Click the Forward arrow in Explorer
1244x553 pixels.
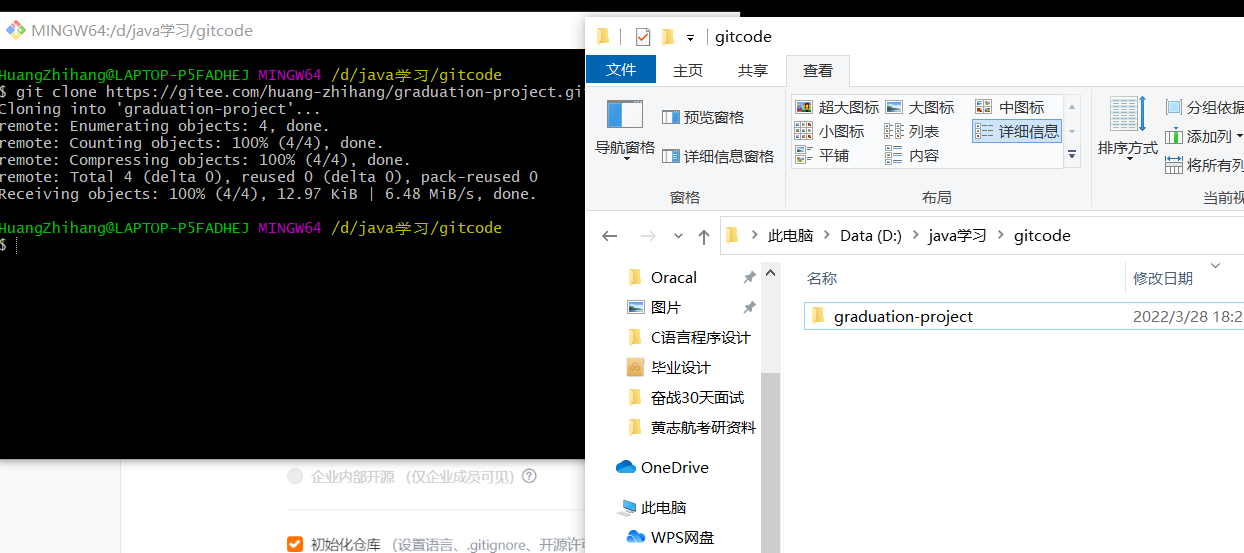[647, 236]
